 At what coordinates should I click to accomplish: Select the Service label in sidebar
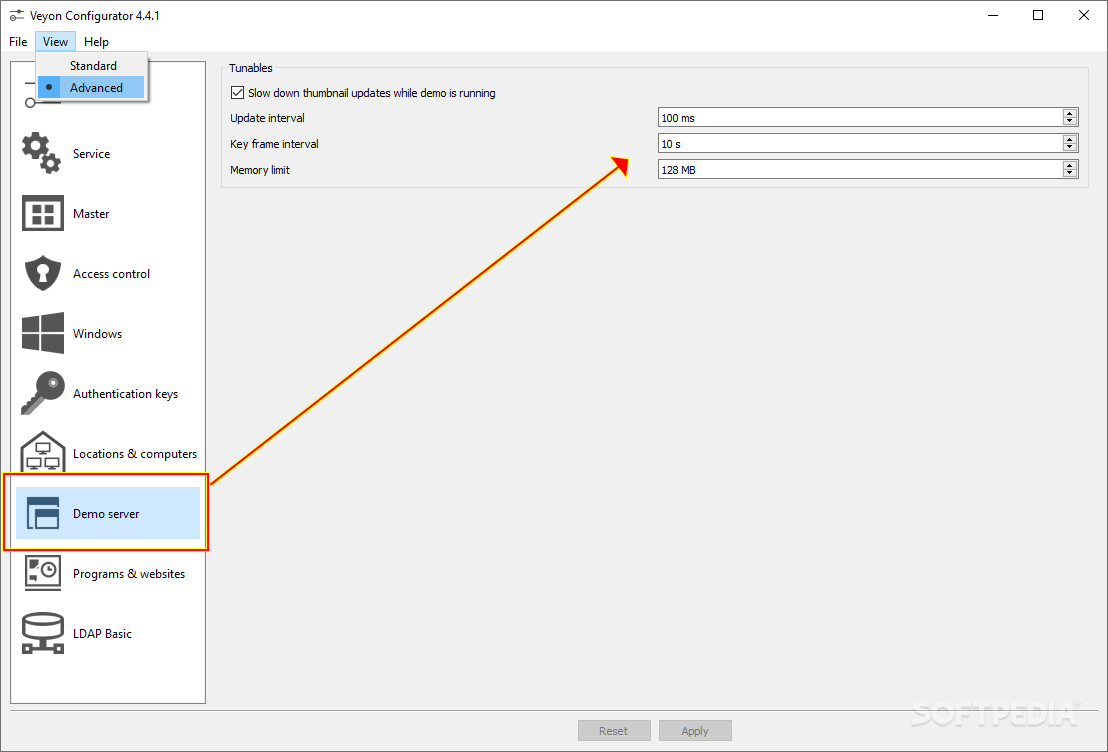(x=91, y=153)
